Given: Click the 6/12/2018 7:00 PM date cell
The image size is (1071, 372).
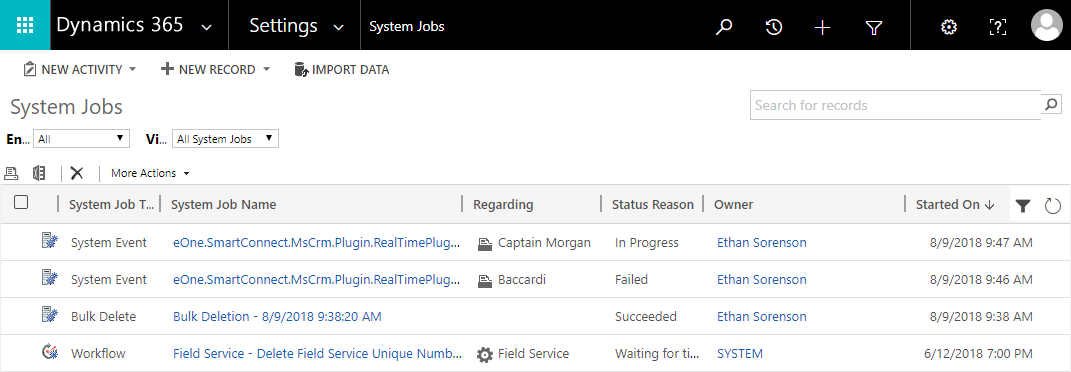Looking at the screenshot, I should pyautogui.click(x=978, y=354).
